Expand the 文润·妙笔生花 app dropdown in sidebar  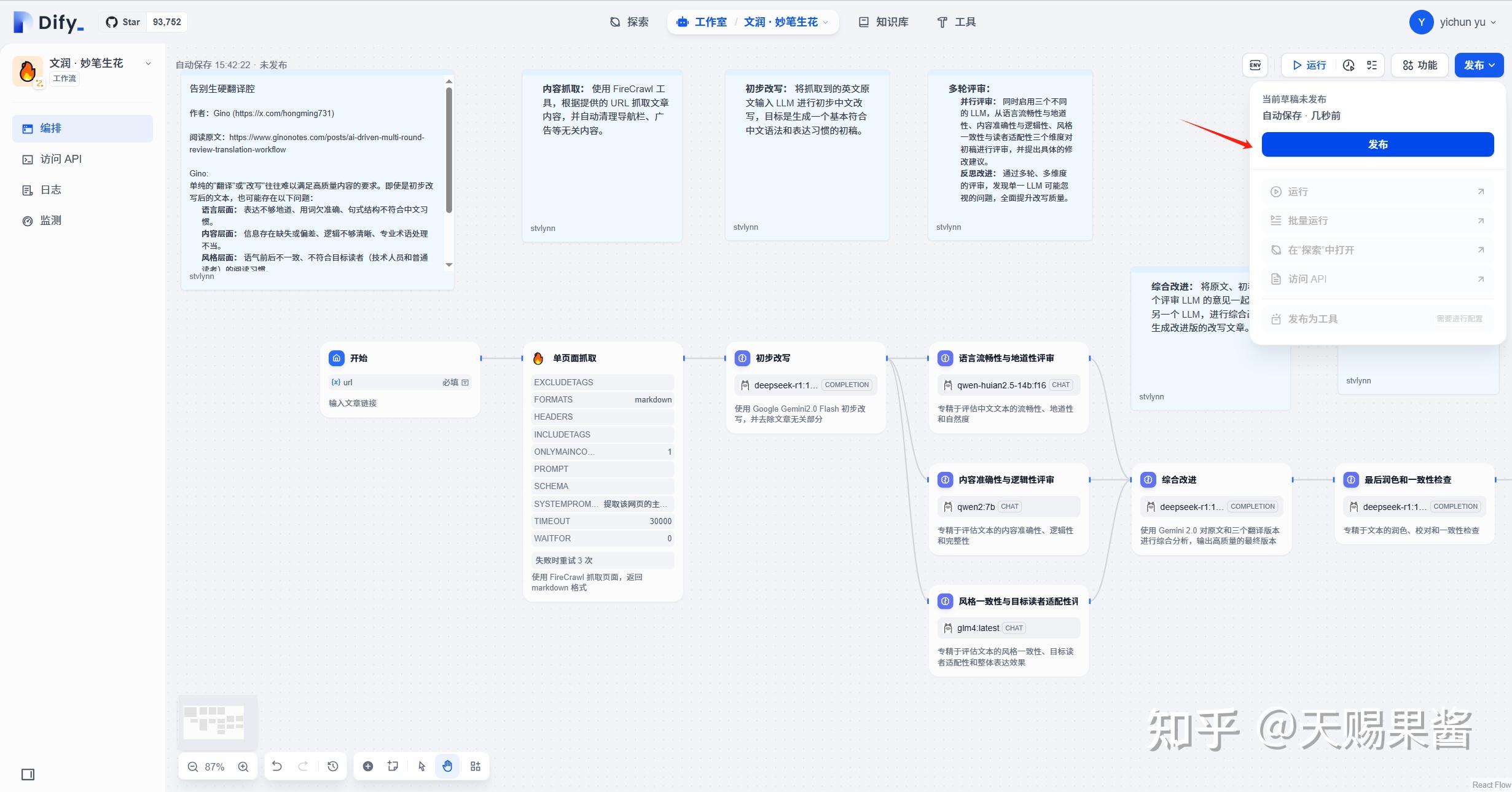(x=148, y=63)
